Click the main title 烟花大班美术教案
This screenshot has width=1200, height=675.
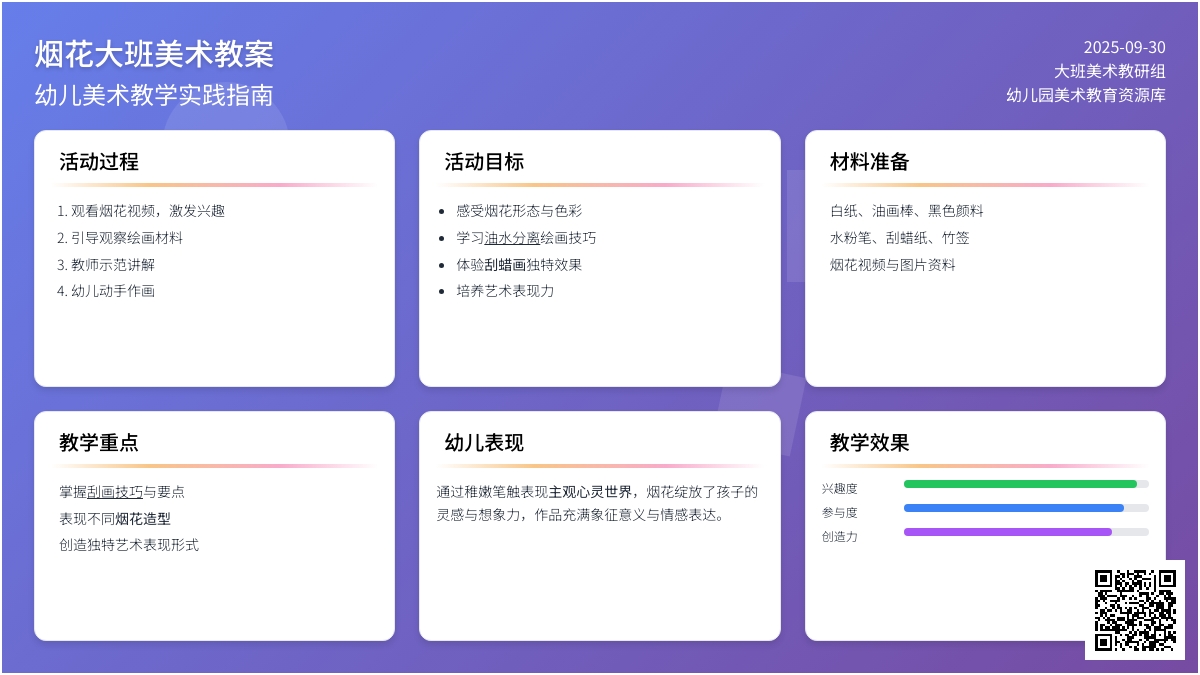[x=154, y=54]
